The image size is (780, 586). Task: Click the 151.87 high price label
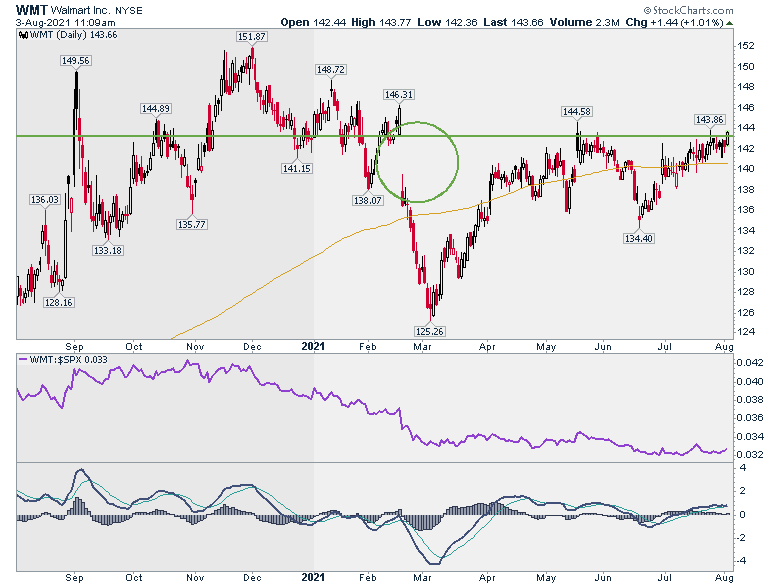click(252, 37)
